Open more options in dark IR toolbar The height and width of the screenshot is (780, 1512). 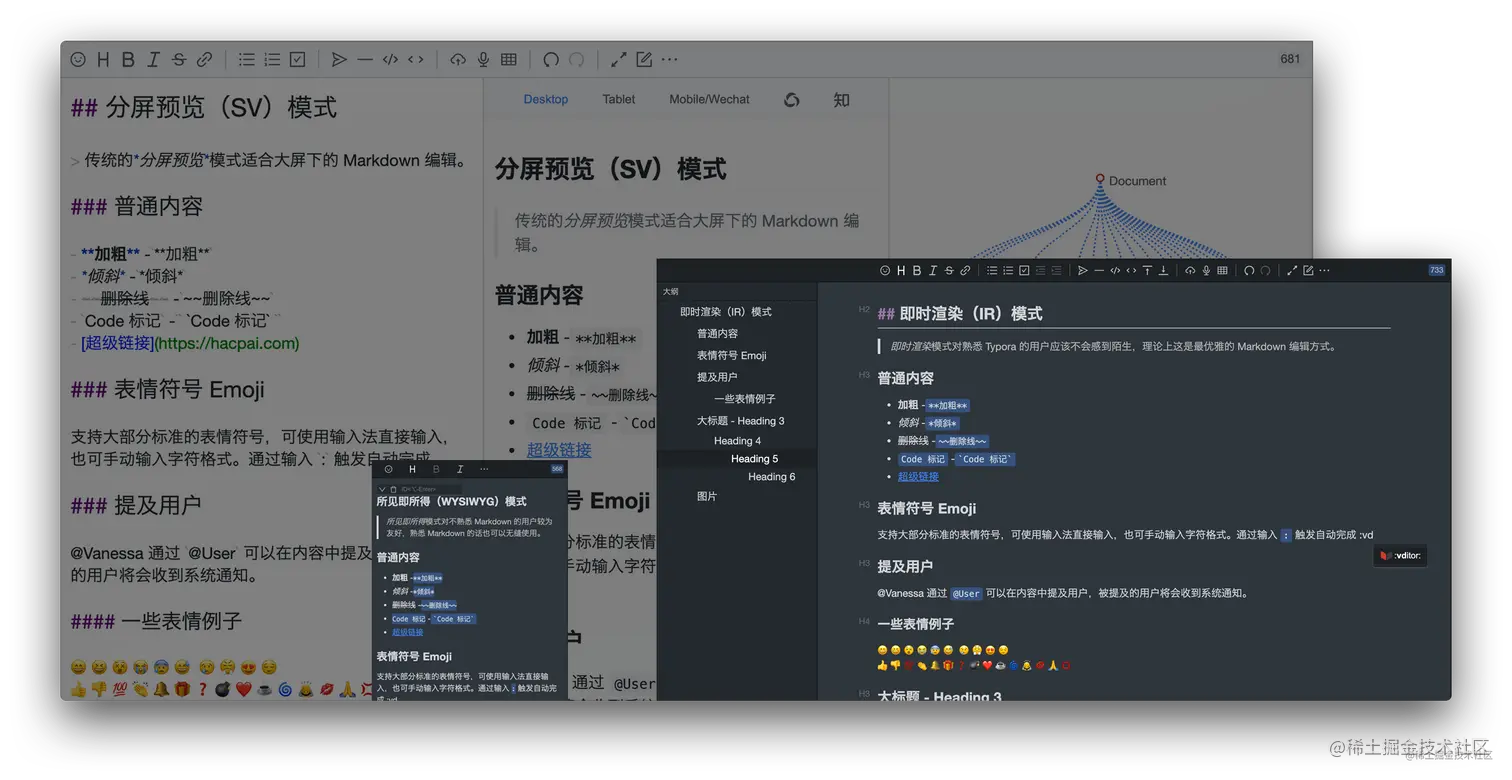pyautogui.click(x=1325, y=270)
